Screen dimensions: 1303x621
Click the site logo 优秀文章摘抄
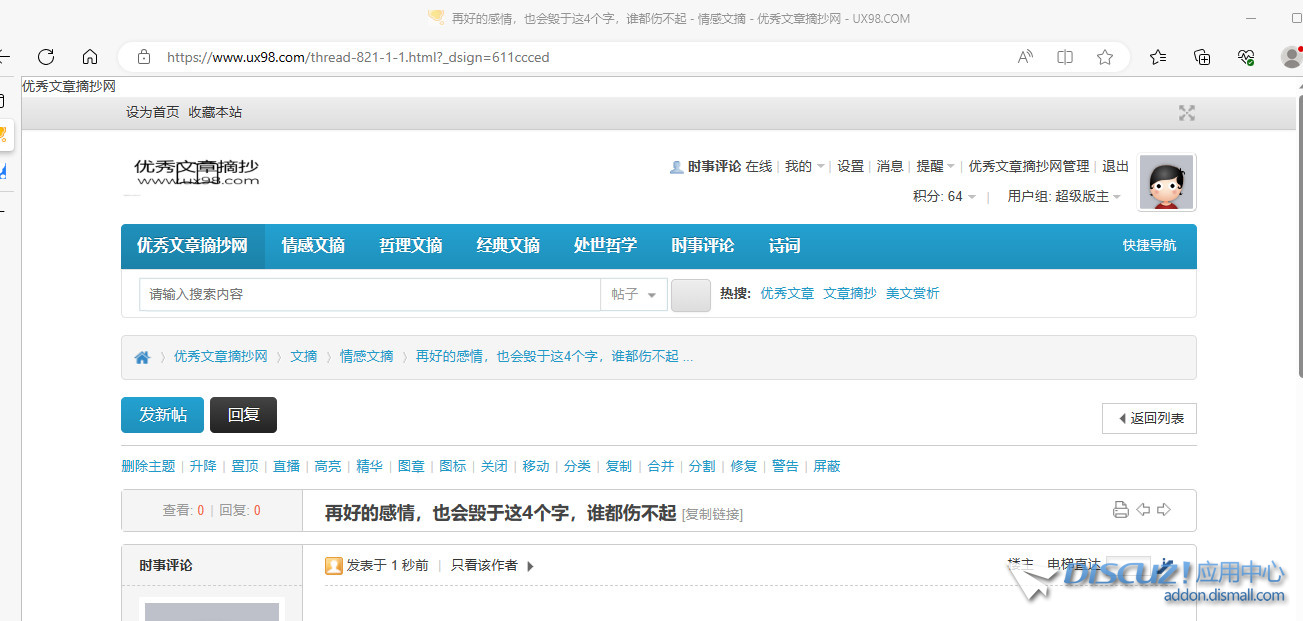click(194, 173)
